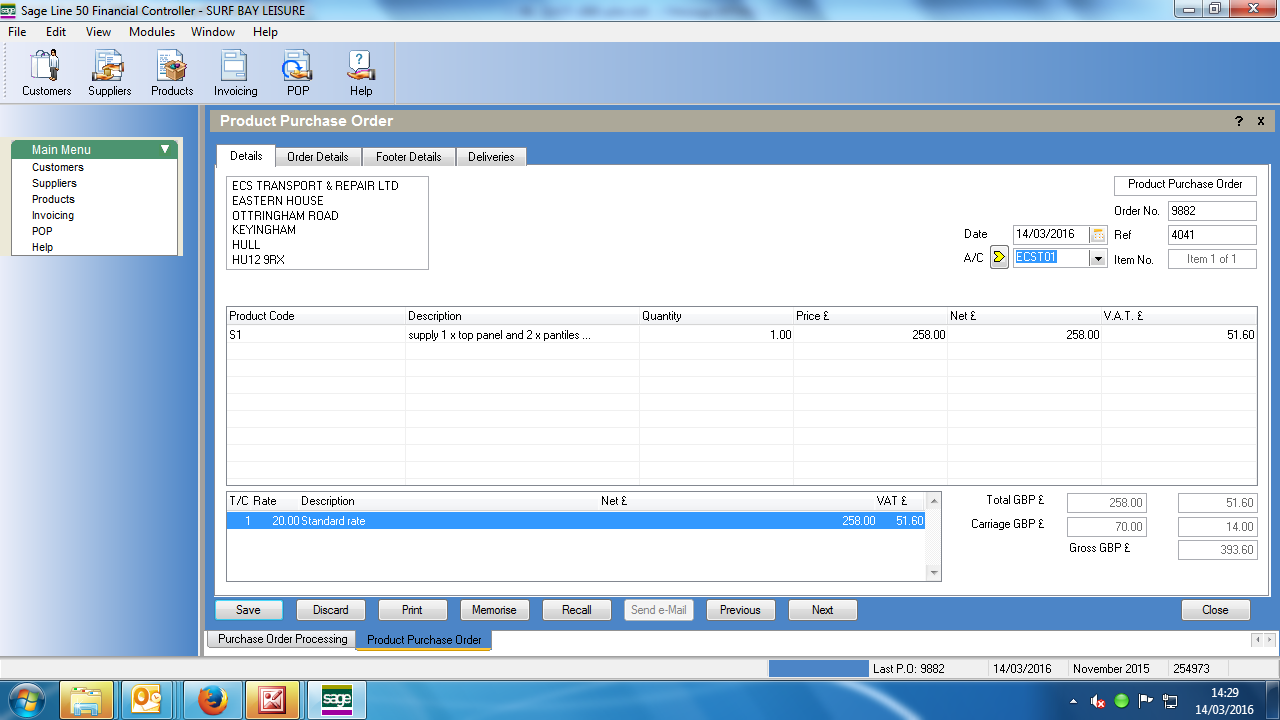Switch to the Order Details tab
Image resolution: width=1280 pixels, height=720 pixels.
(x=318, y=157)
